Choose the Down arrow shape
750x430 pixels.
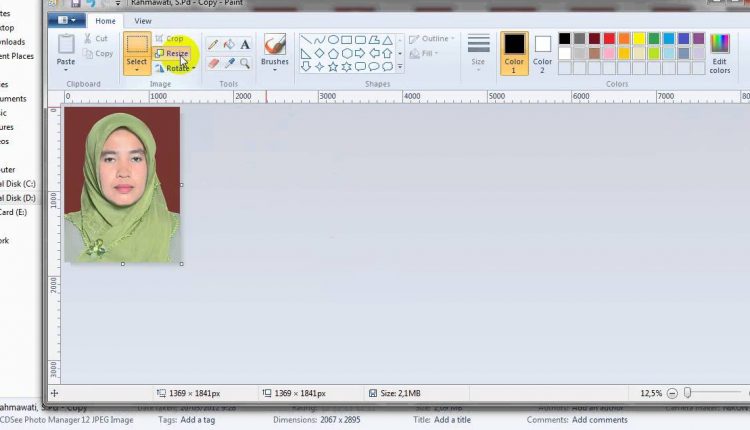[x=306, y=66]
